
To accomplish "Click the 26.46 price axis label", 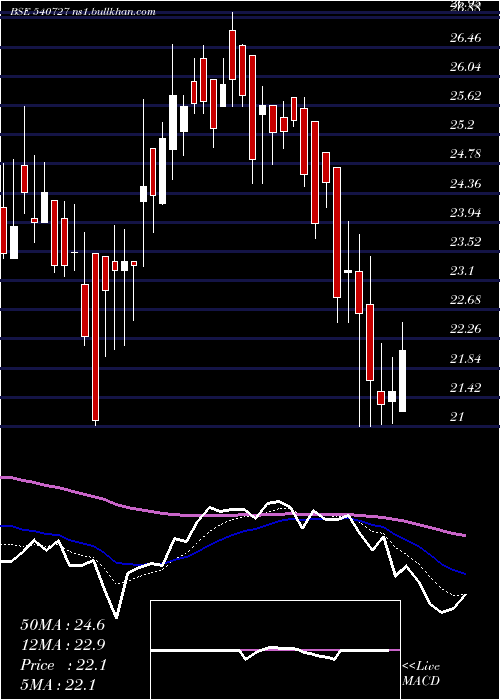I will [465, 38].
